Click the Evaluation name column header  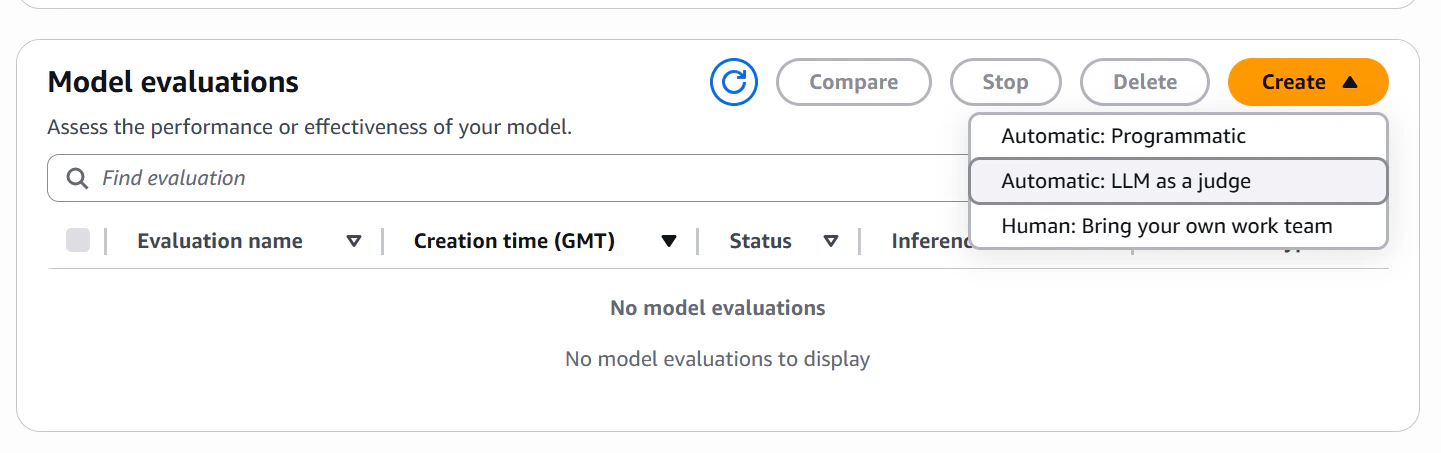click(x=220, y=241)
